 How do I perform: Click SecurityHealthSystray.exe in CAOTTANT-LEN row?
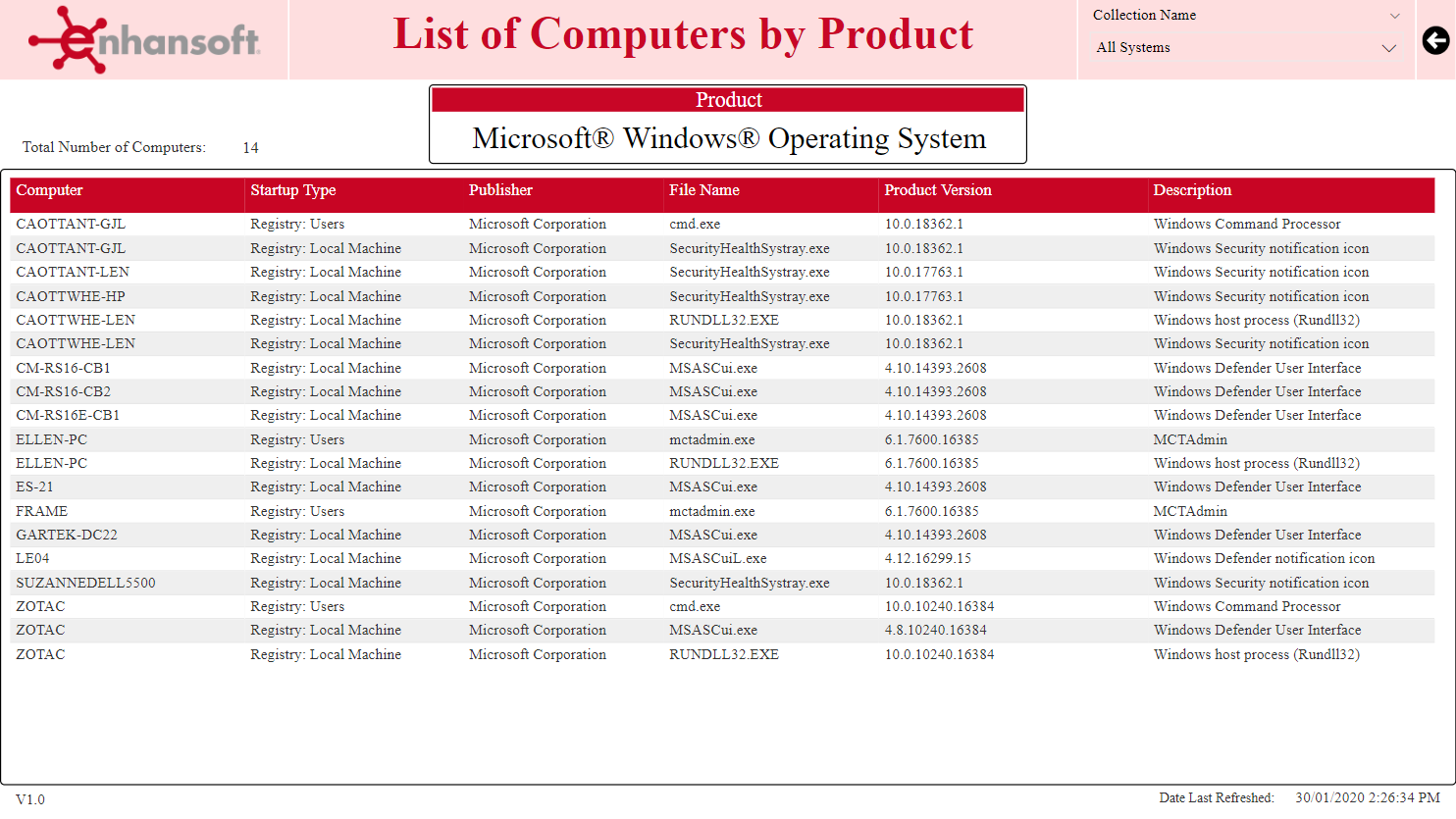(x=750, y=272)
